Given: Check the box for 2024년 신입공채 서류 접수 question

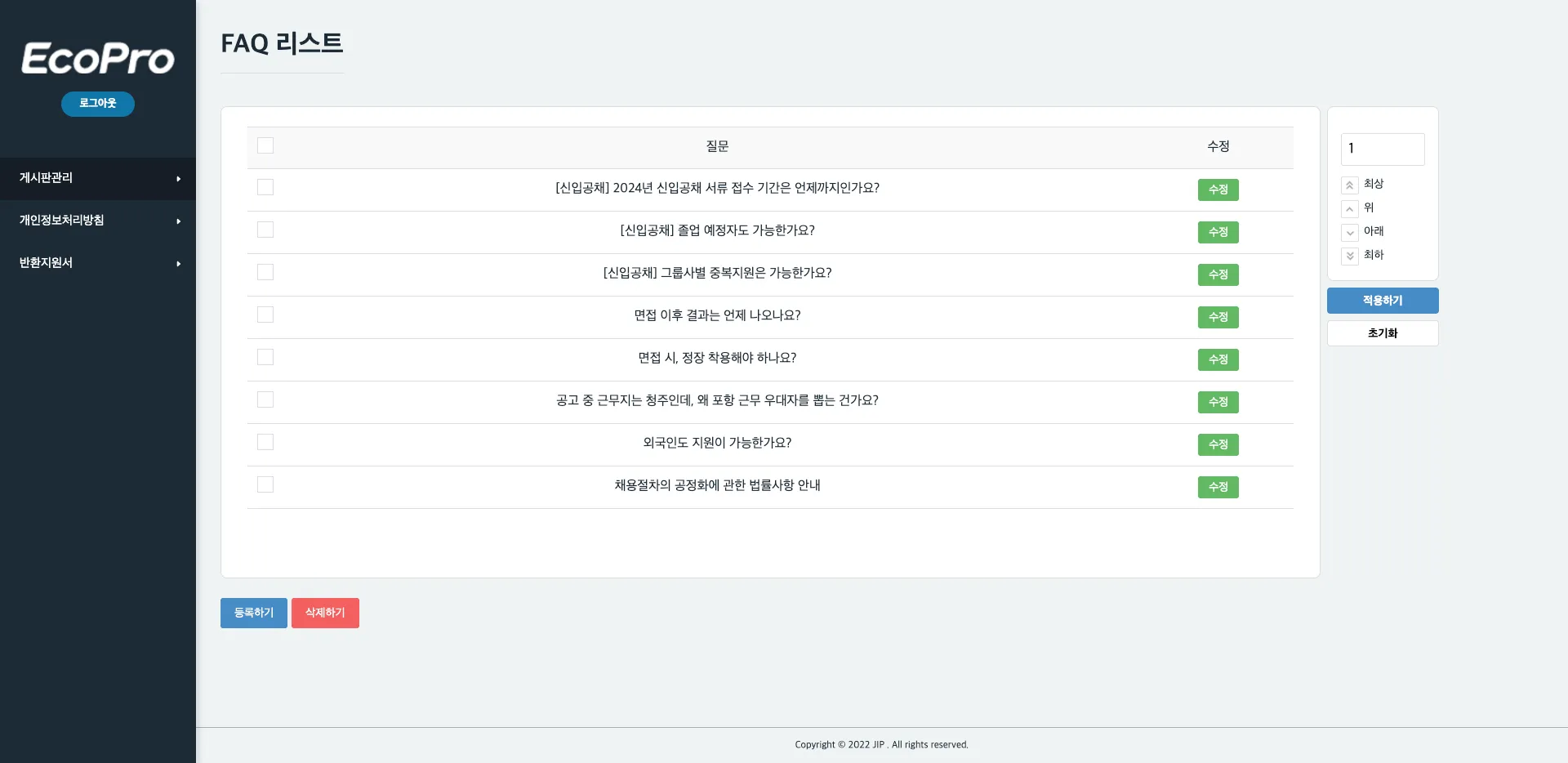Looking at the screenshot, I should point(265,187).
